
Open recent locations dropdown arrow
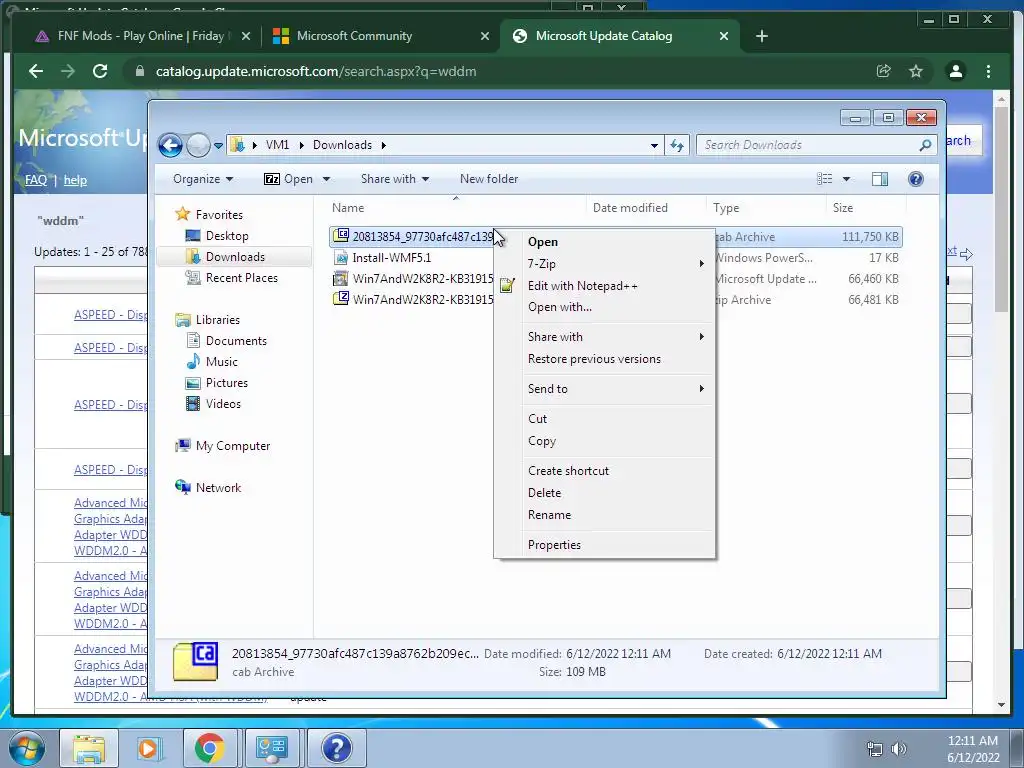click(218, 146)
